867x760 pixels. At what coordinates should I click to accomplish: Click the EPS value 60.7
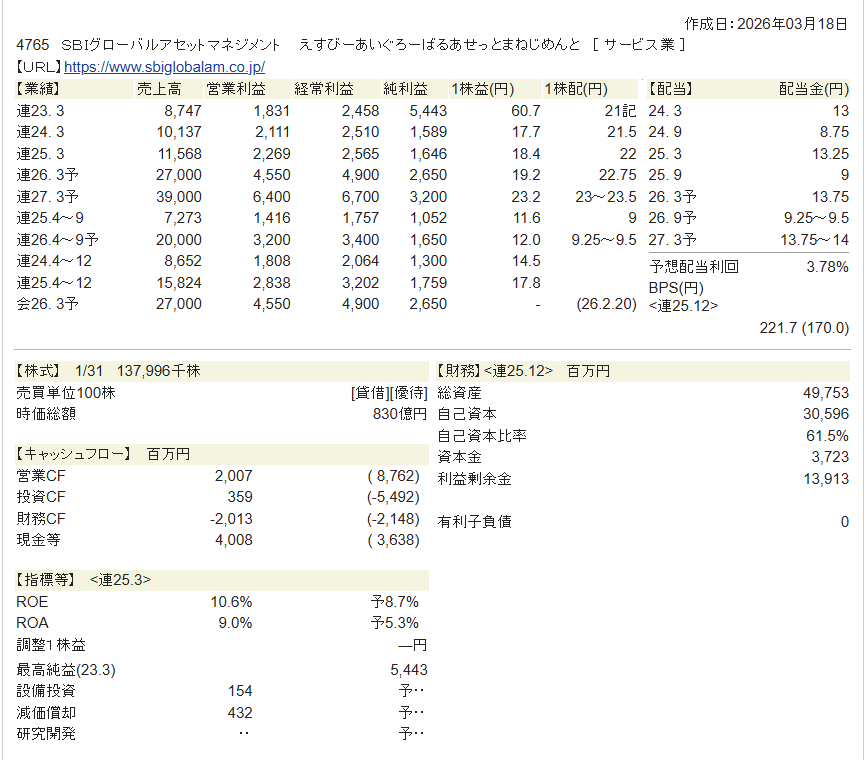click(526, 111)
